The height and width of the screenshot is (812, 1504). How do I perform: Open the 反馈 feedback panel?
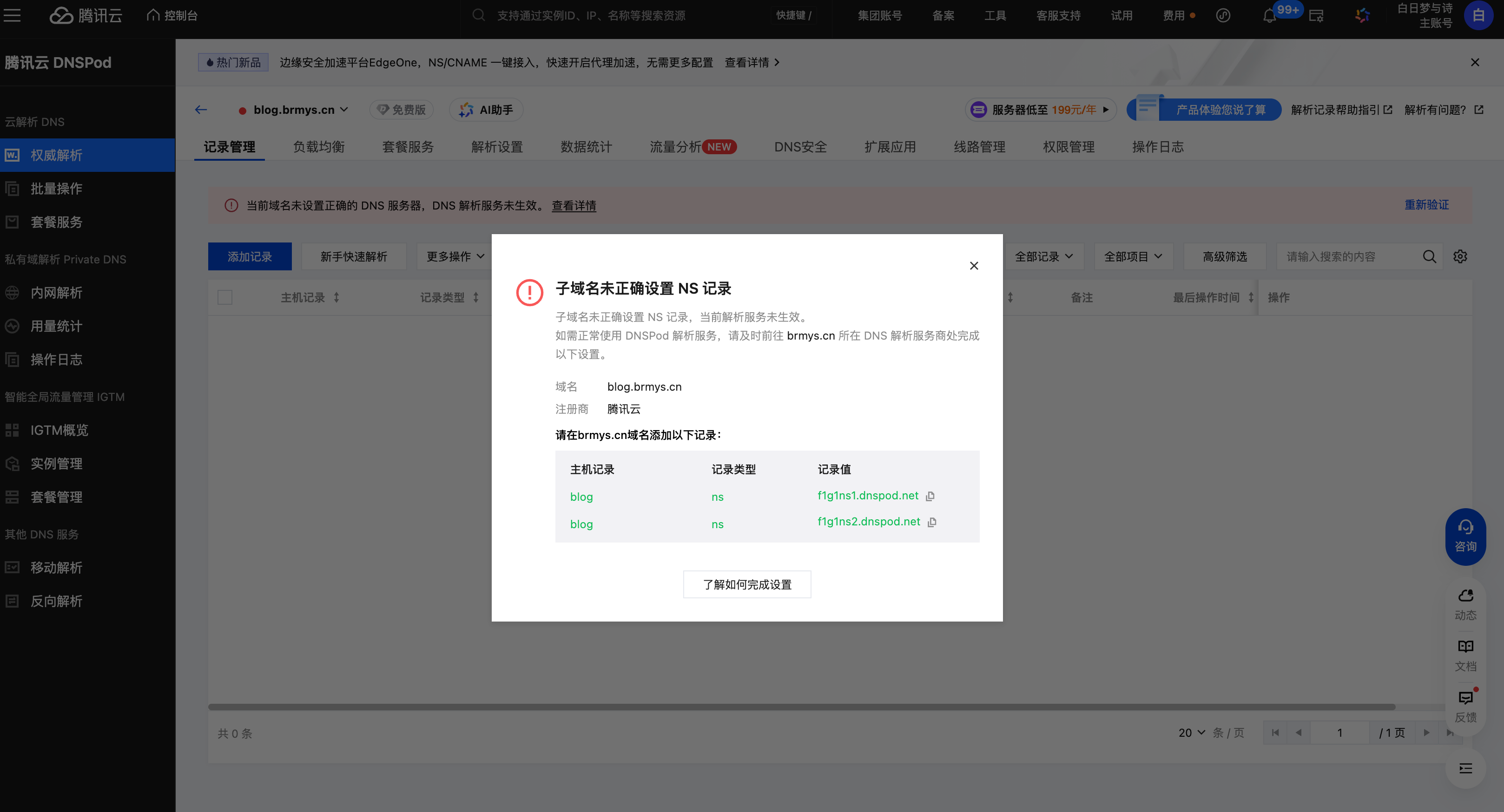click(1465, 707)
